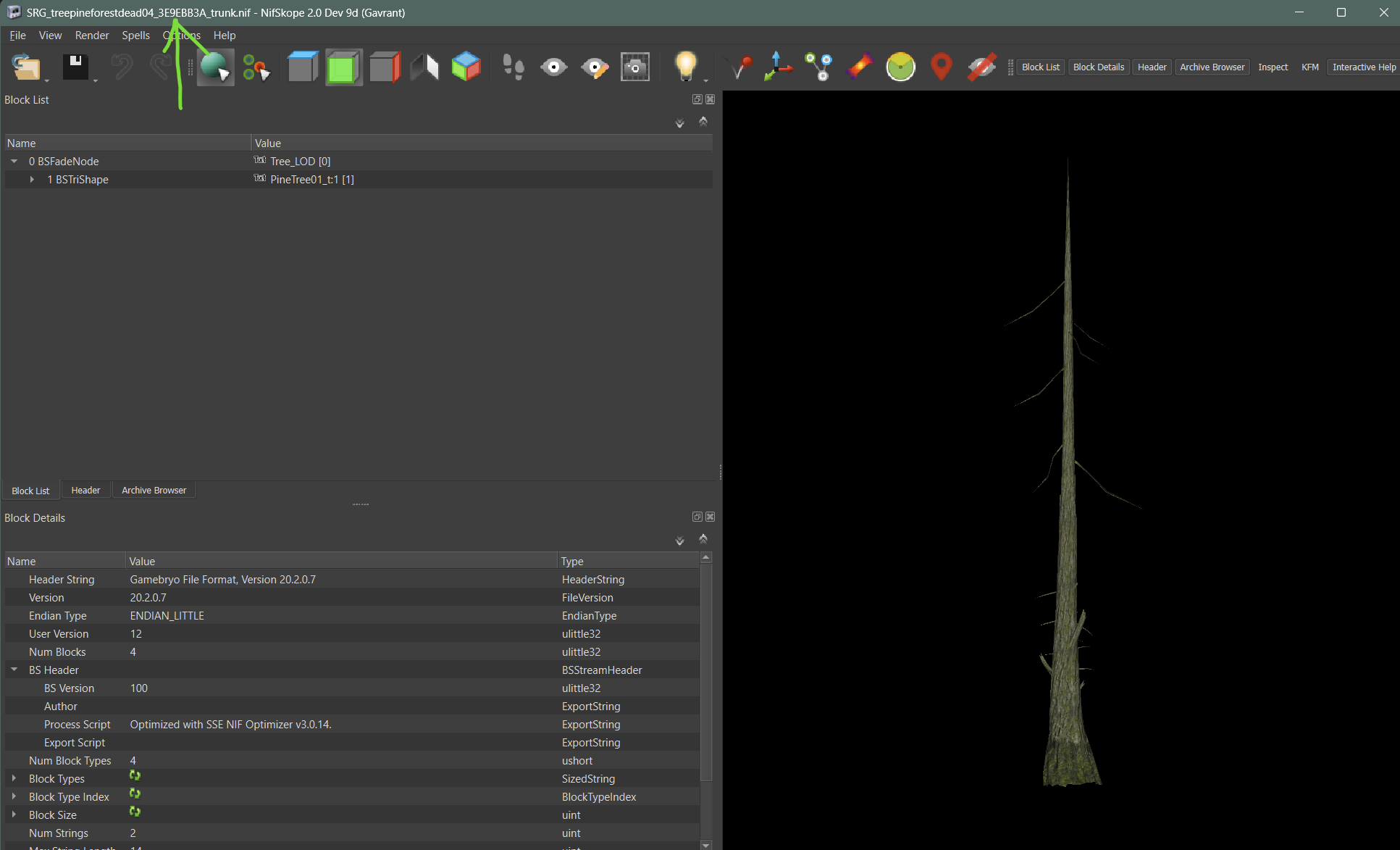
Task: Click the Inspect toolbar button
Action: [1273, 67]
